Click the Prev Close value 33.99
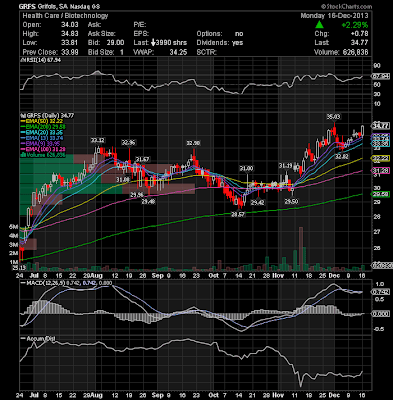The width and height of the screenshot is (393, 400). tap(70, 52)
